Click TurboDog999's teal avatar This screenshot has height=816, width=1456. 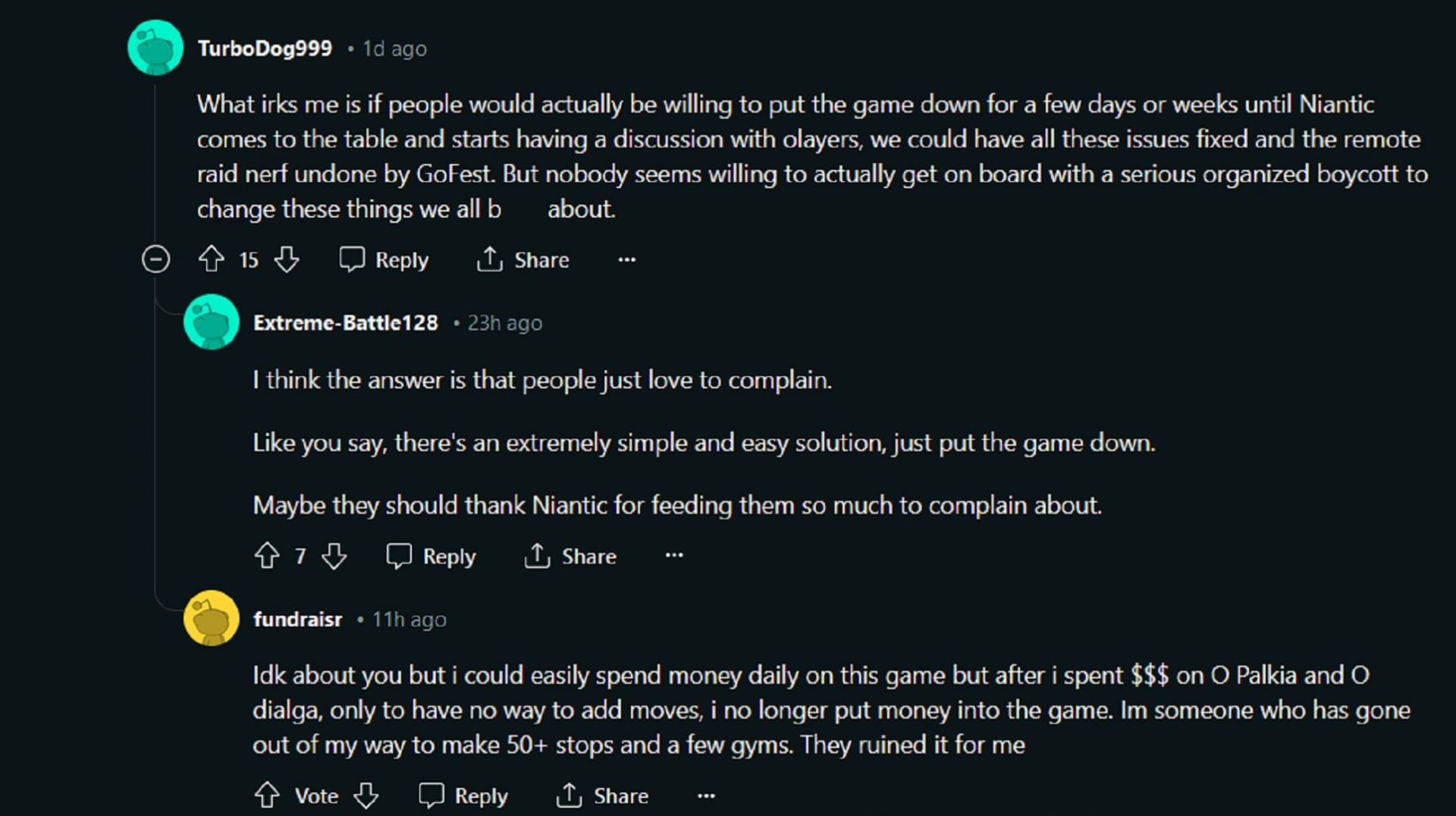pyautogui.click(x=155, y=48)
